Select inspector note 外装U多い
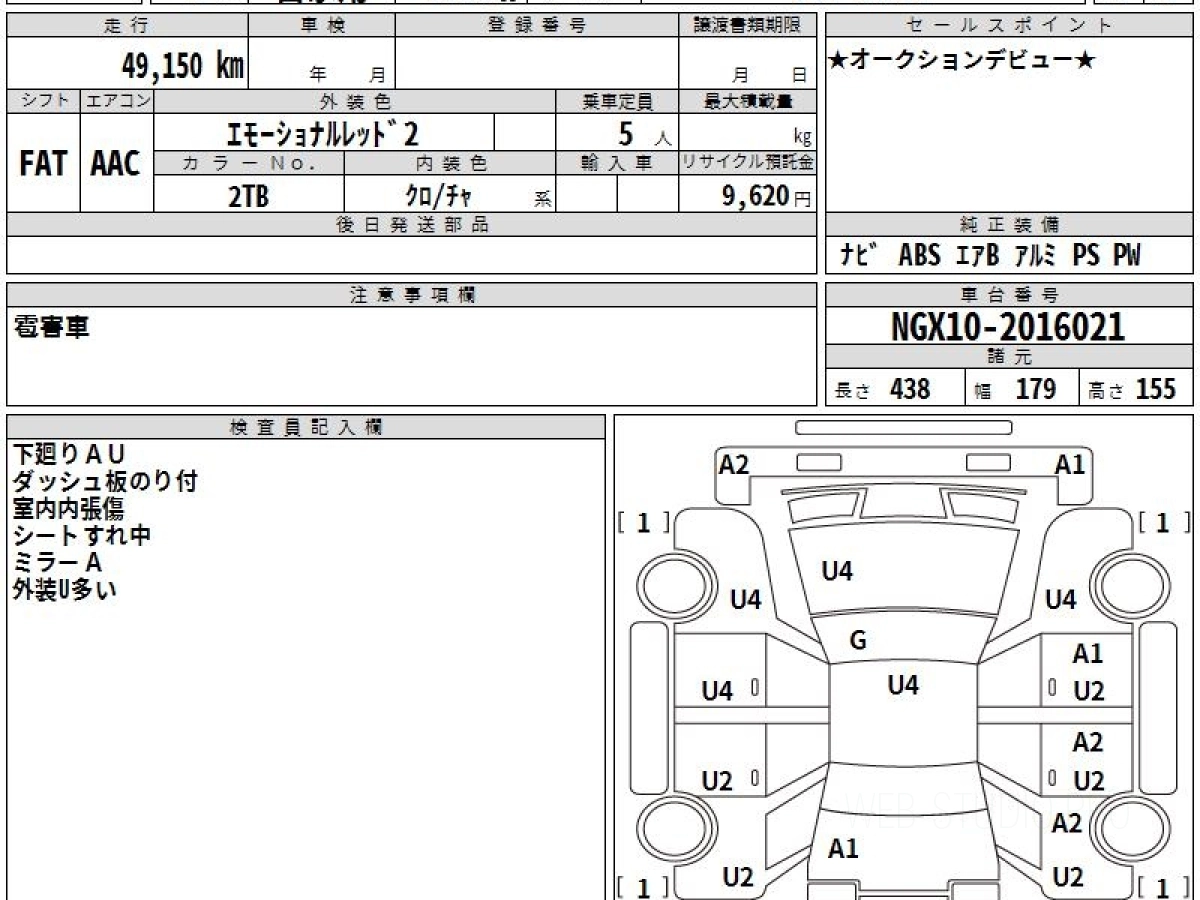This screenshot has height=900, width=1200. [64, 590]
